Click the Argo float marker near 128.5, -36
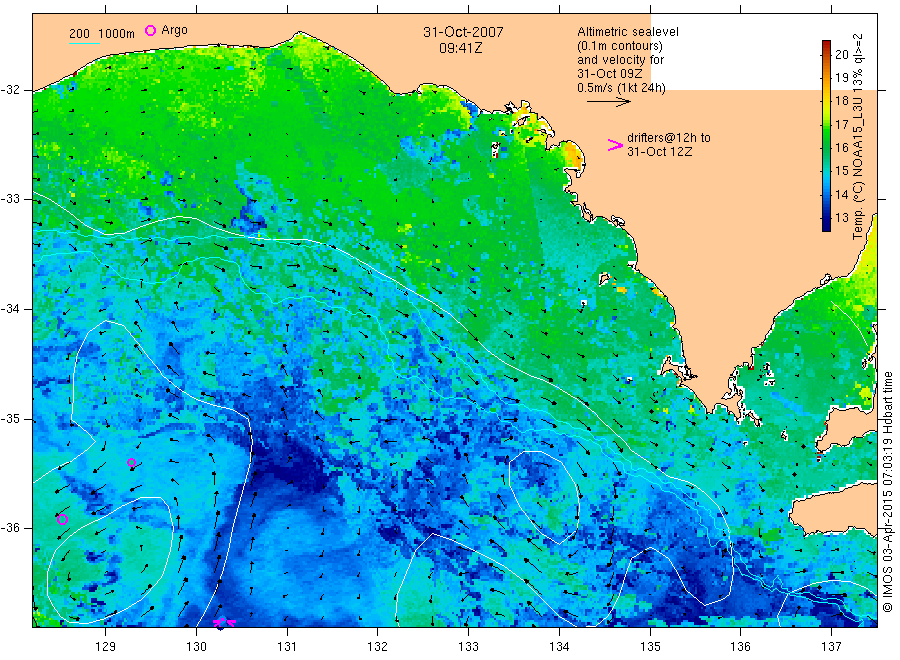The height and width of the screenshot is (660, 900). 63,520
